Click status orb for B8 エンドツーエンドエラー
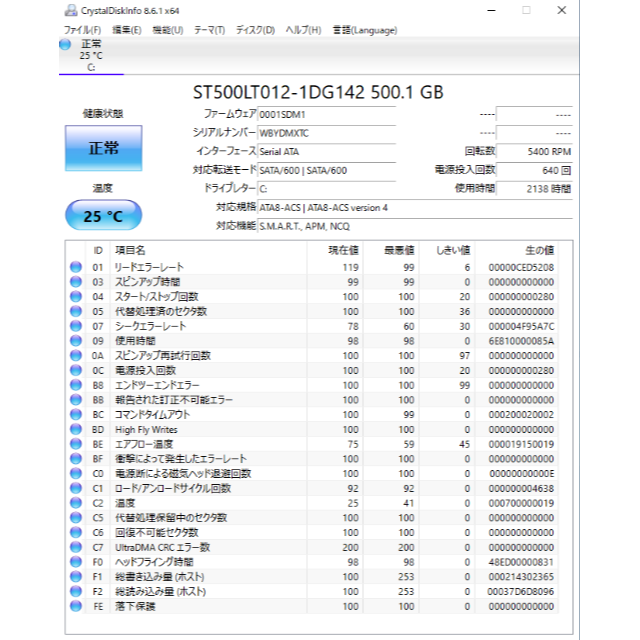The image size is (640, 640). (76, 385)
